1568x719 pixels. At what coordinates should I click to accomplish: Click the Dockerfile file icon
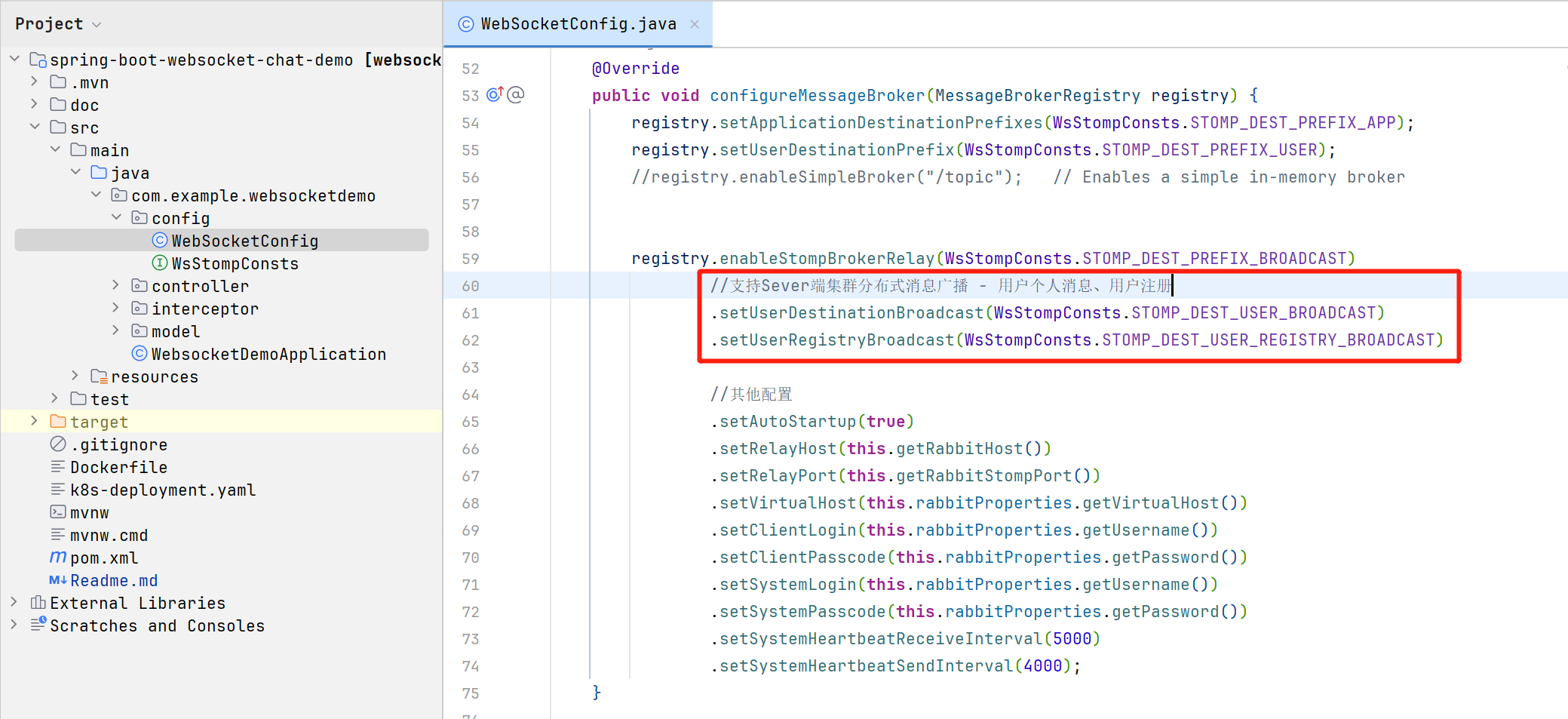pos(58,466)
